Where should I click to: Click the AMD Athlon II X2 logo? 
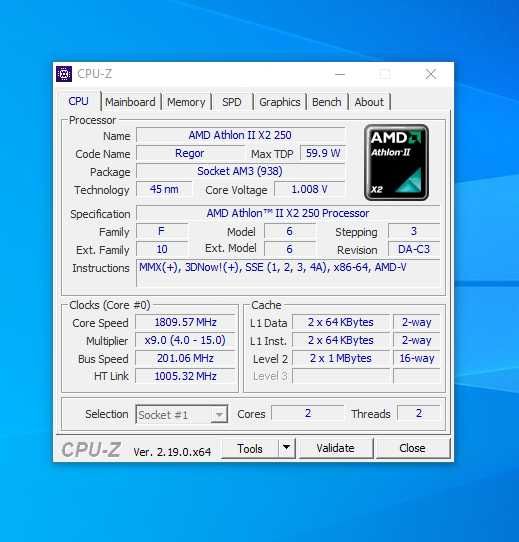pyautogui.click(x=396, y=162)
